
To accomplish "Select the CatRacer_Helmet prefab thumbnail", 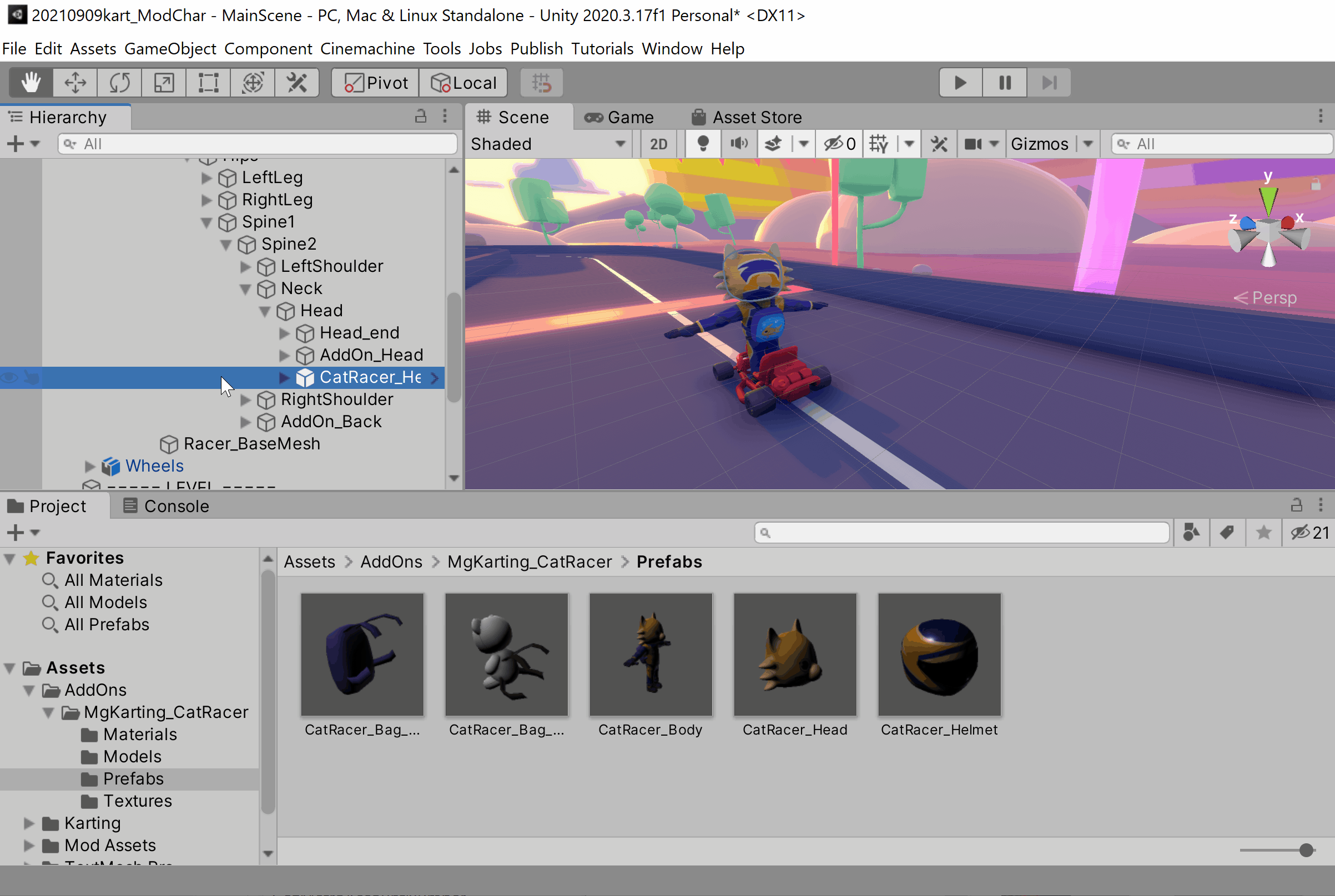I will [939, 655].
